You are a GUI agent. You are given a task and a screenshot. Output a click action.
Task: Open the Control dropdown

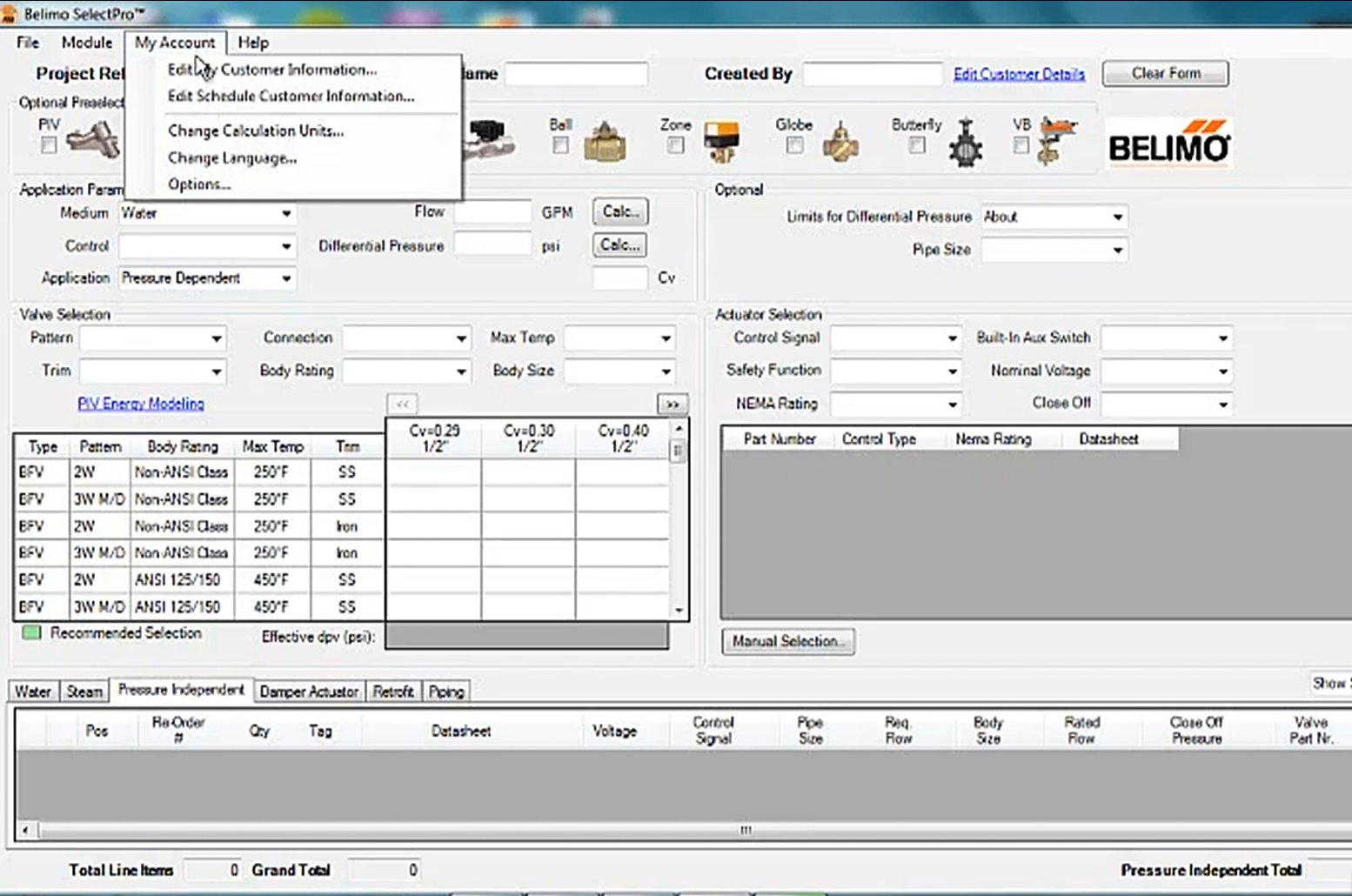(207, 246)
